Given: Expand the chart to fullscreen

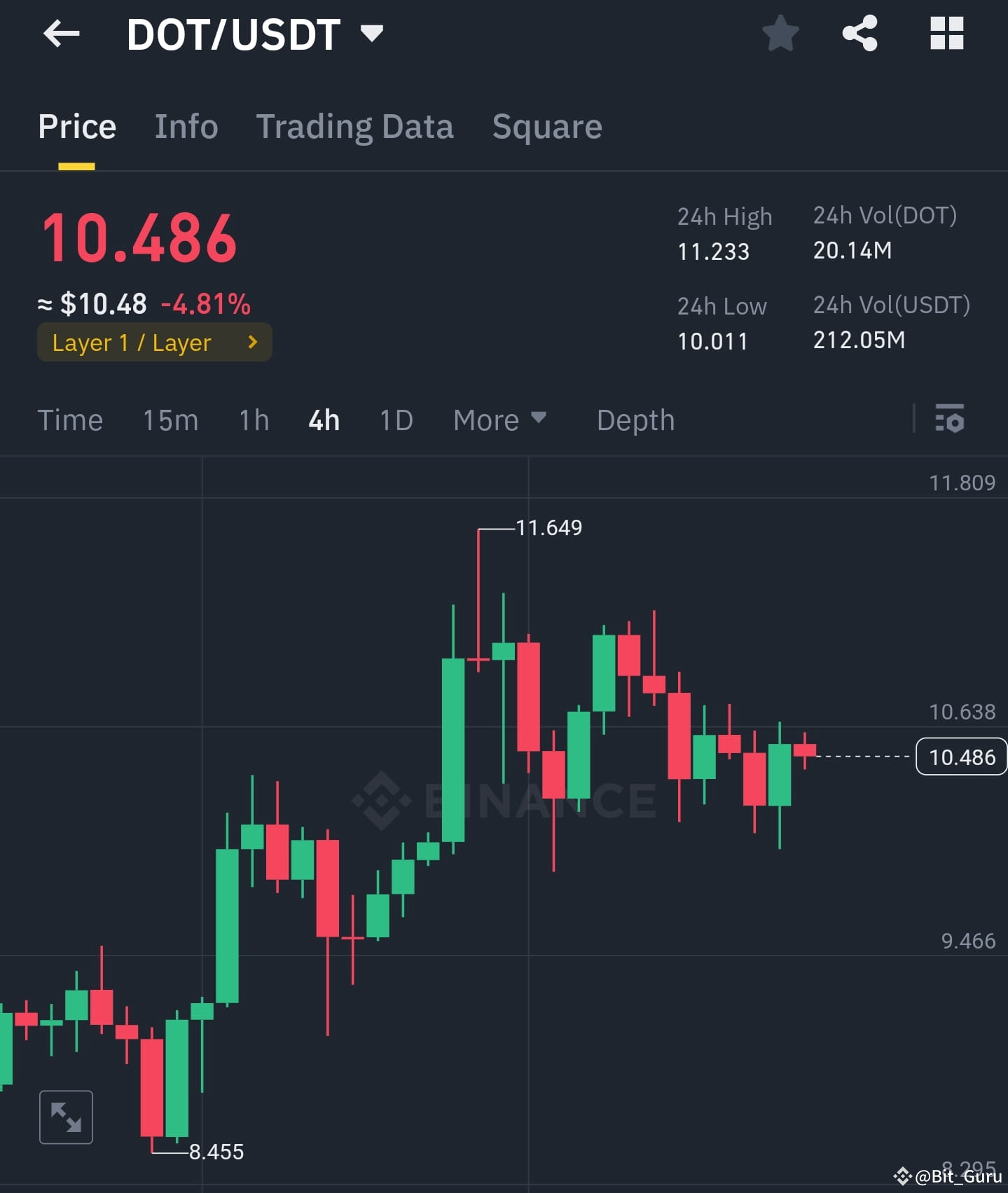Looking at the screenshot, I should click(66, 1117).
